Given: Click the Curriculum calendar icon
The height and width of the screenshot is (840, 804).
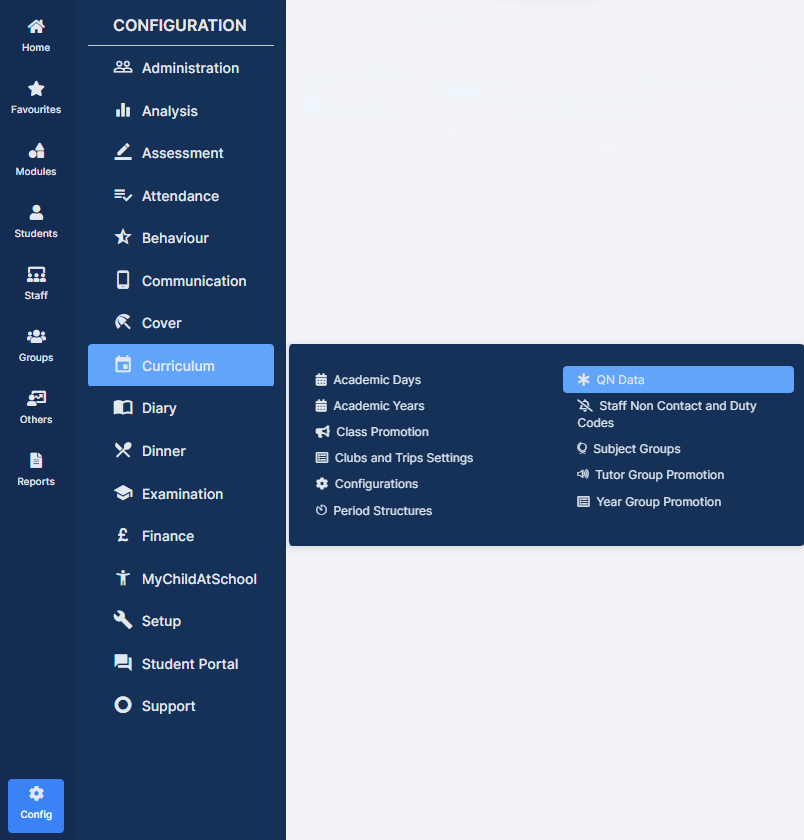Looking at the screenshot, I should [123, 365].
